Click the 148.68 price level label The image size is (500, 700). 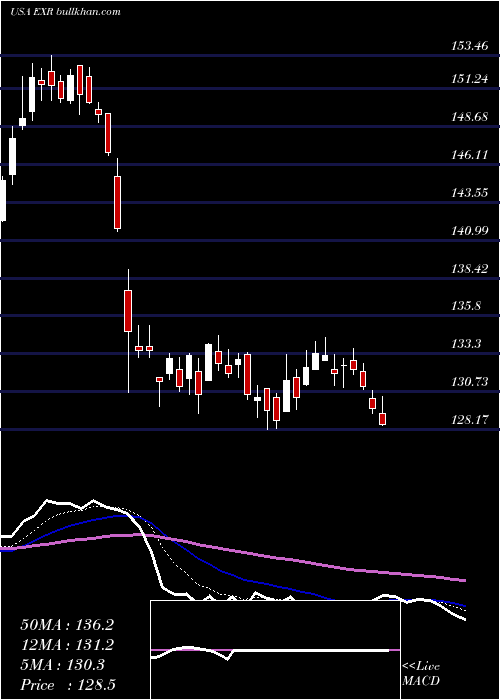pyautogui.click(x=470, y=117)
